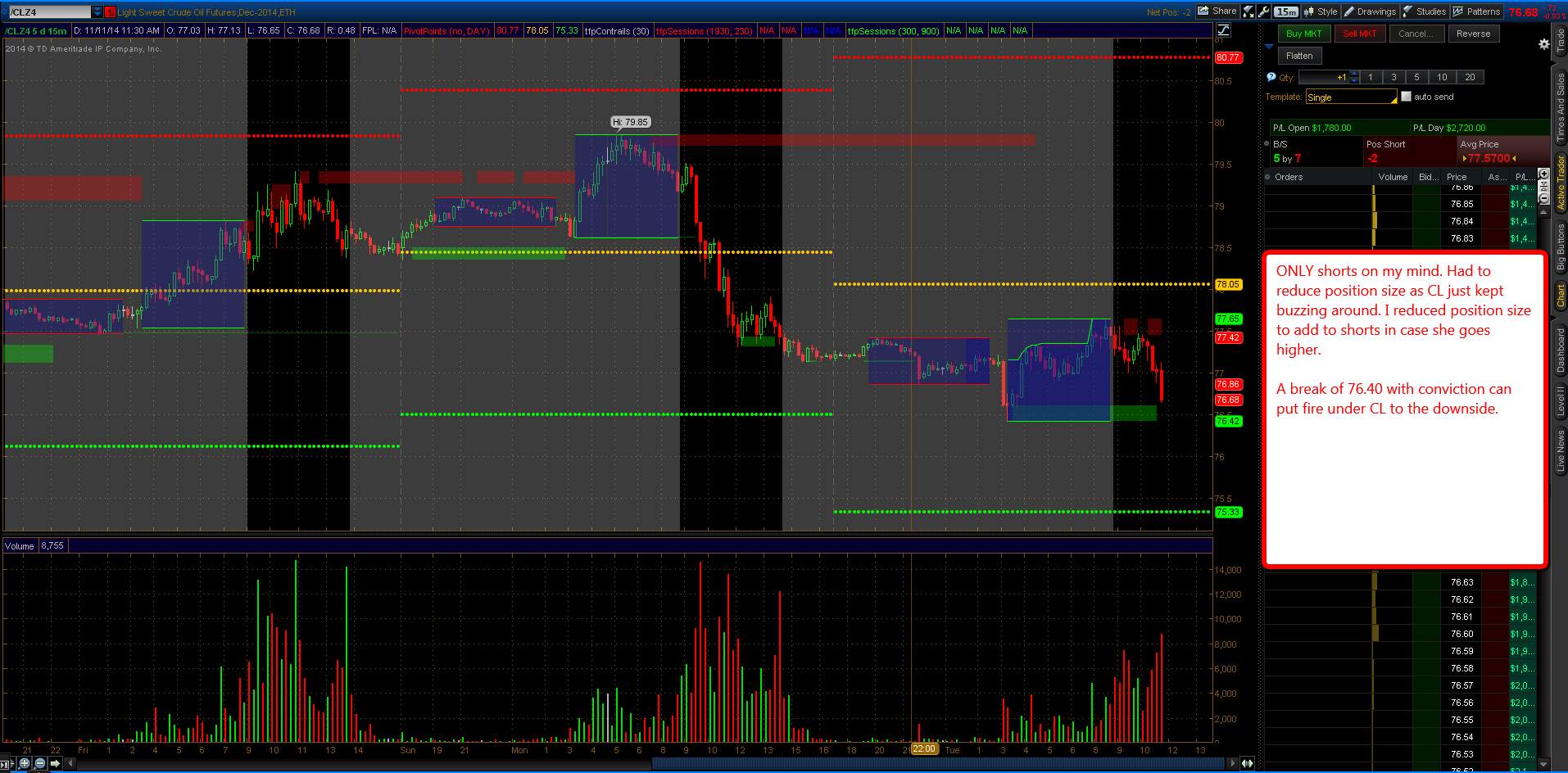
Task: Open the Patterns menu
Action: tap(1476, 11)
